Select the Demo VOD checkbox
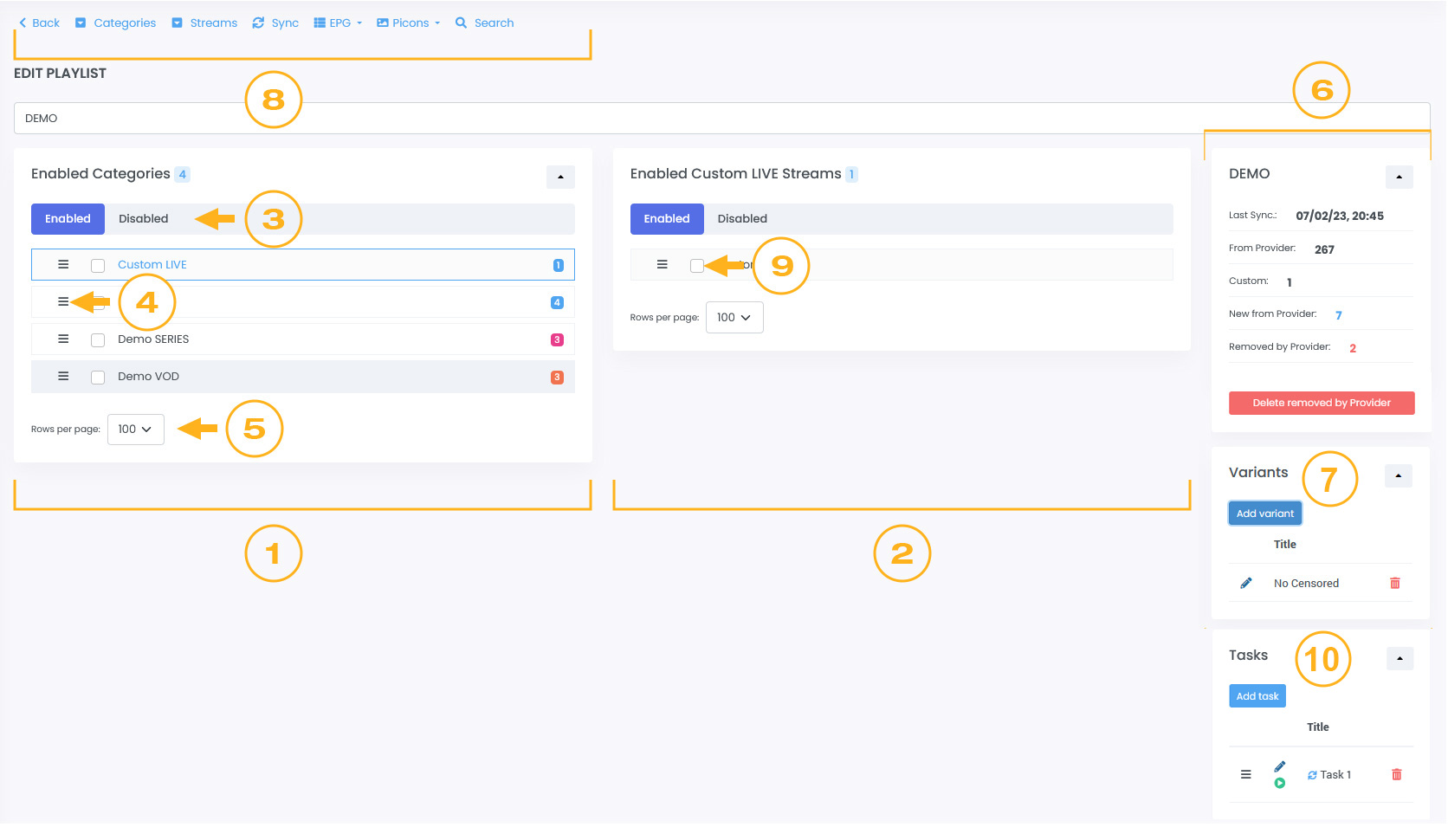 click(98, 378)
